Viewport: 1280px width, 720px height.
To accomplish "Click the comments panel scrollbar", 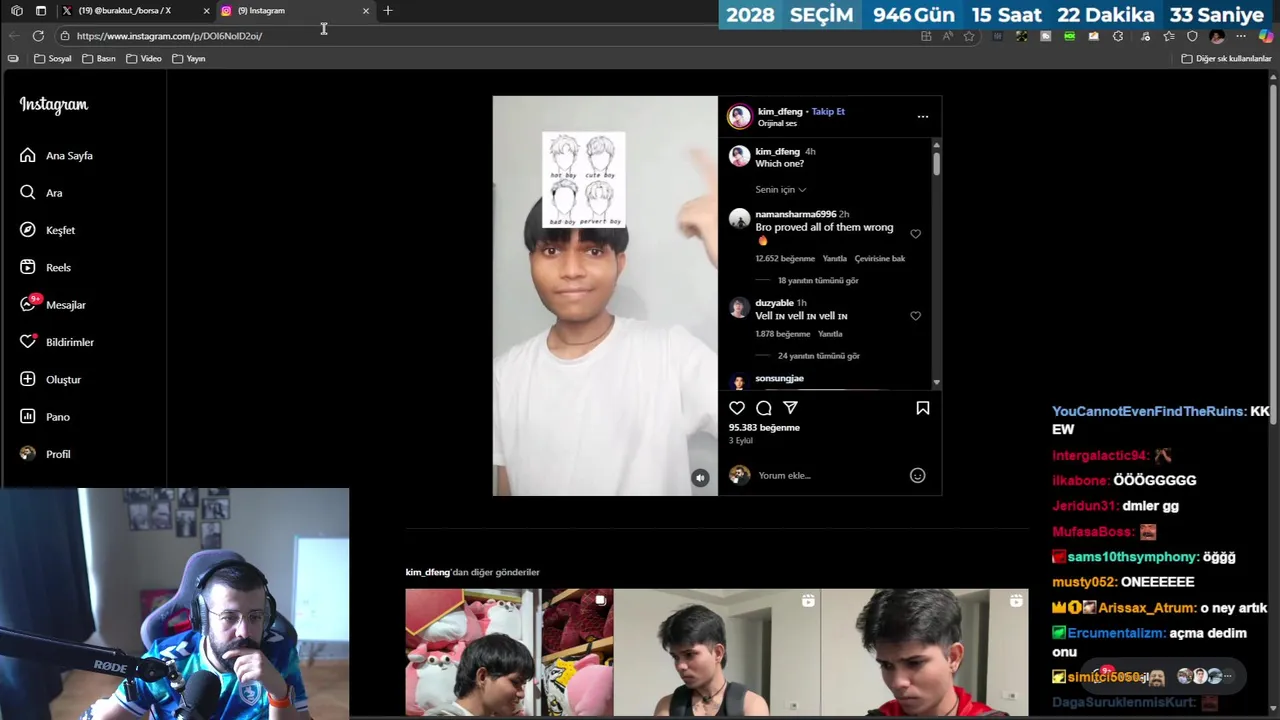I will coord(936,164).
